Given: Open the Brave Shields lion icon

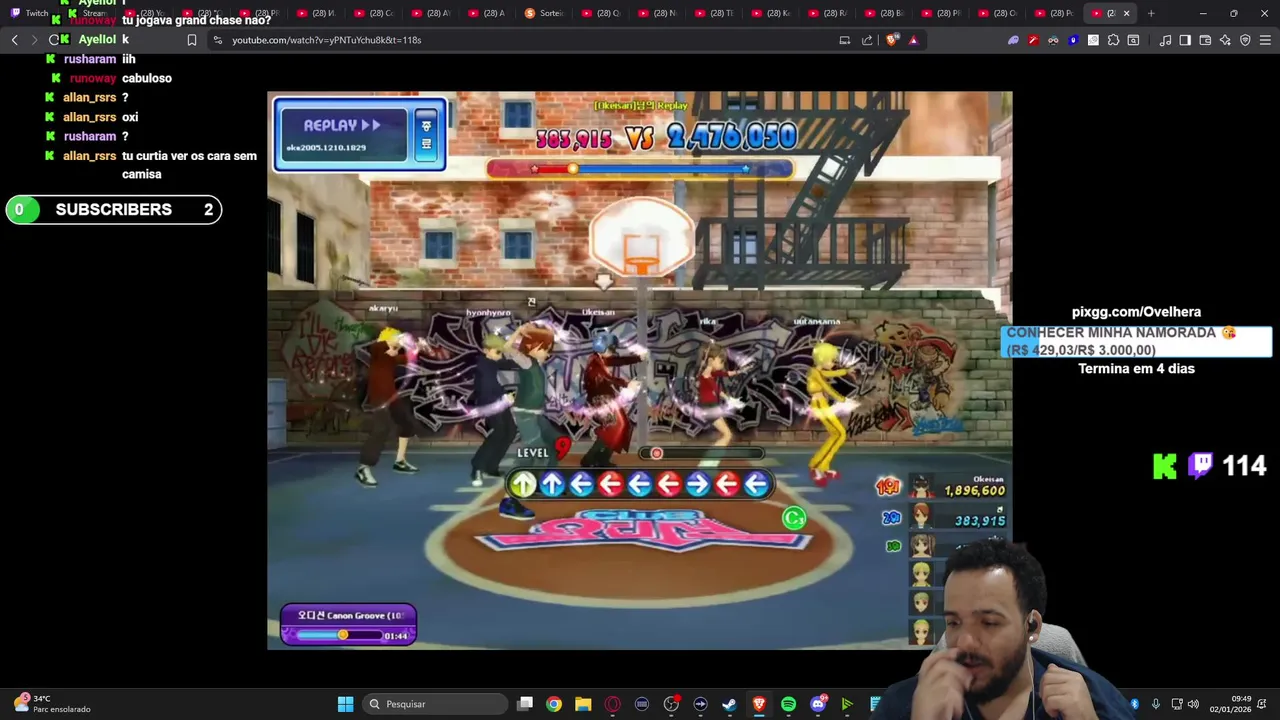Looking at the screenshot, I should point(893,40).
